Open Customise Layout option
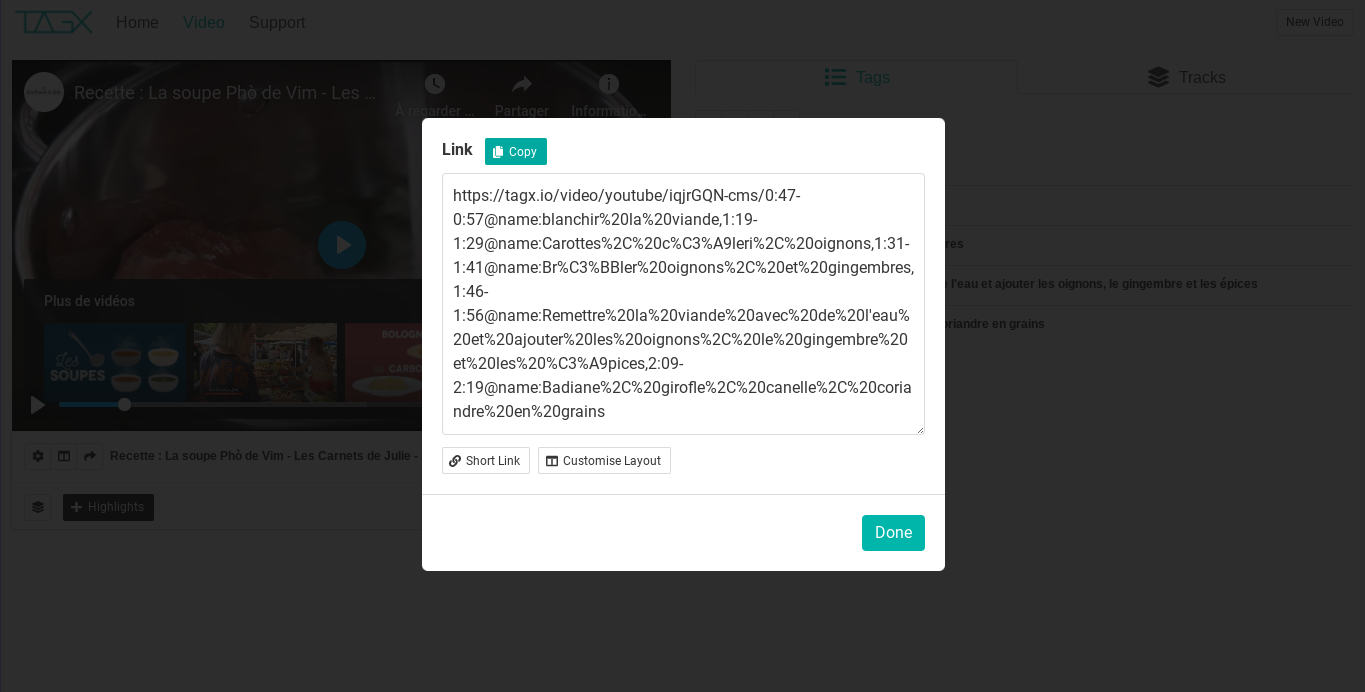The image size is (1365, 692). pos(604,461)
